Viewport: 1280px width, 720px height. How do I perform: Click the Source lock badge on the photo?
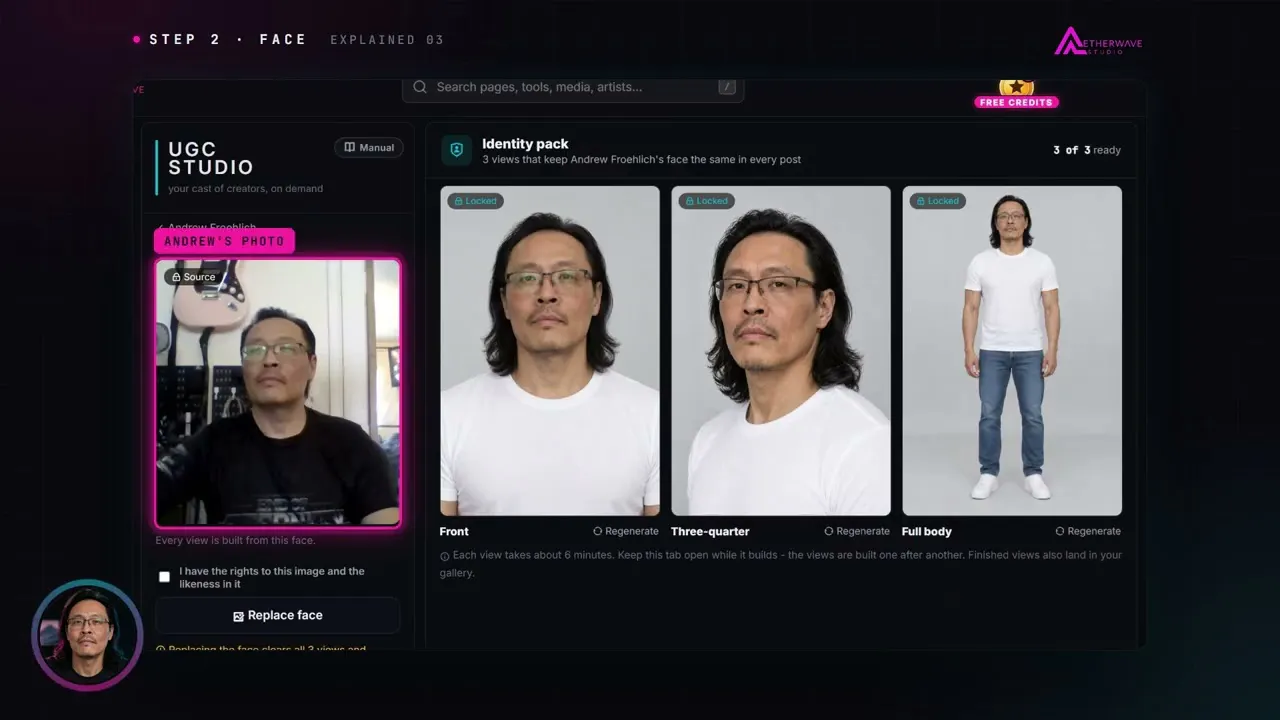[193, 277]
